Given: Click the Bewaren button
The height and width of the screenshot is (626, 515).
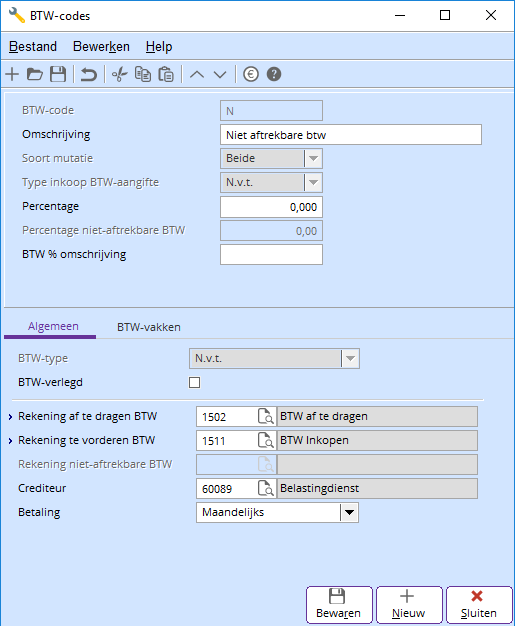Looking at the screenshot, I should tap(339, 604).
